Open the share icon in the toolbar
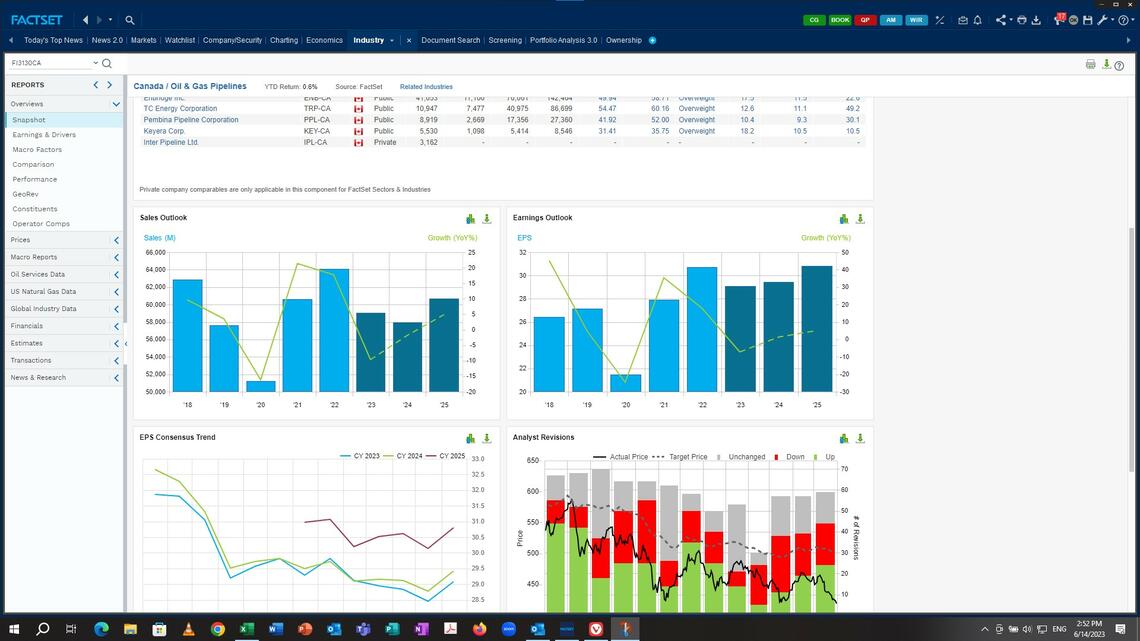1140x641 pixels. click(x=999, y=19)
